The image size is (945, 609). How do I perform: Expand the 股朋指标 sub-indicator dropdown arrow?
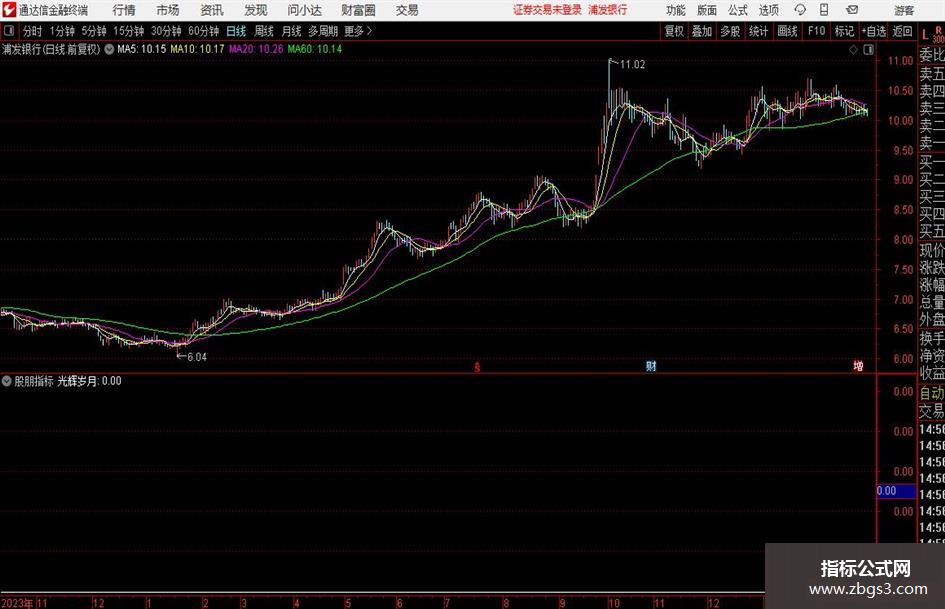7,381
